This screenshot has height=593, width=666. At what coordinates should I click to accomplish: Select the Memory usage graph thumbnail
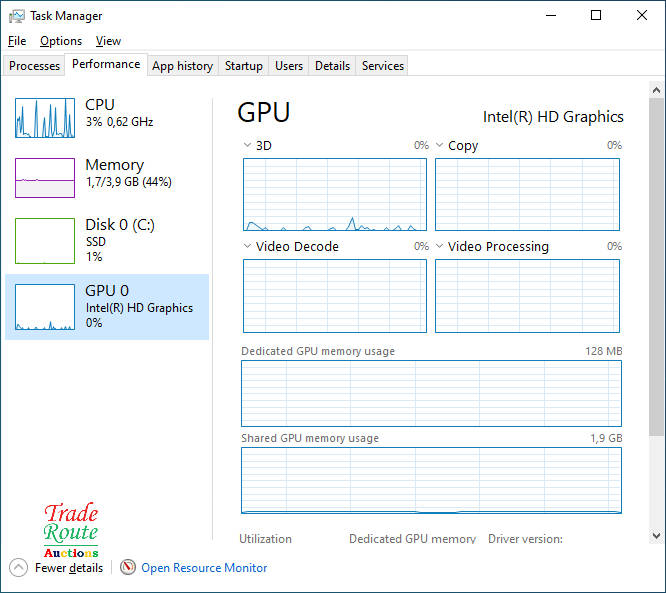(45, 178)
